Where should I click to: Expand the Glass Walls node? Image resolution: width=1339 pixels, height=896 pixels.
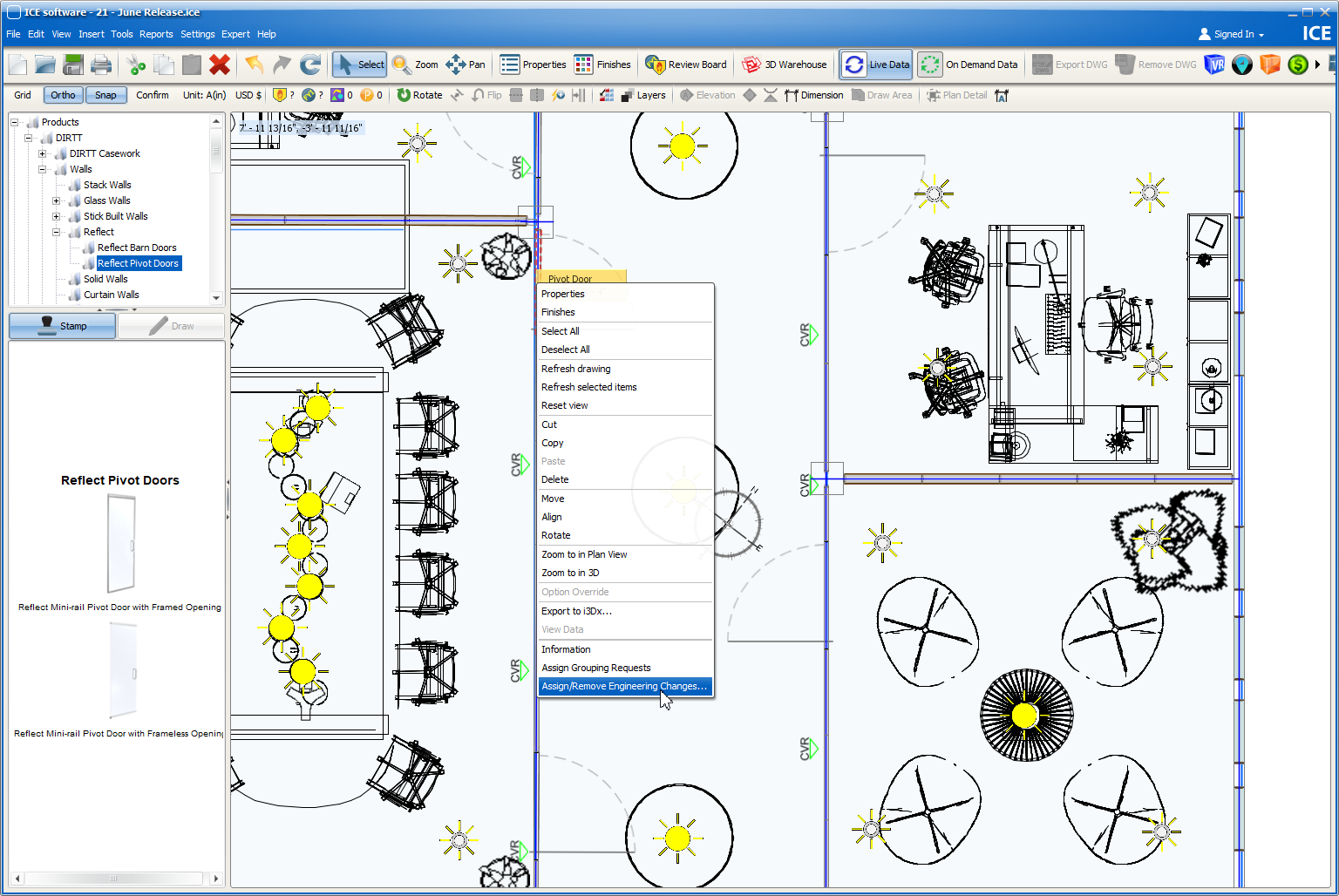click(57, 200)
